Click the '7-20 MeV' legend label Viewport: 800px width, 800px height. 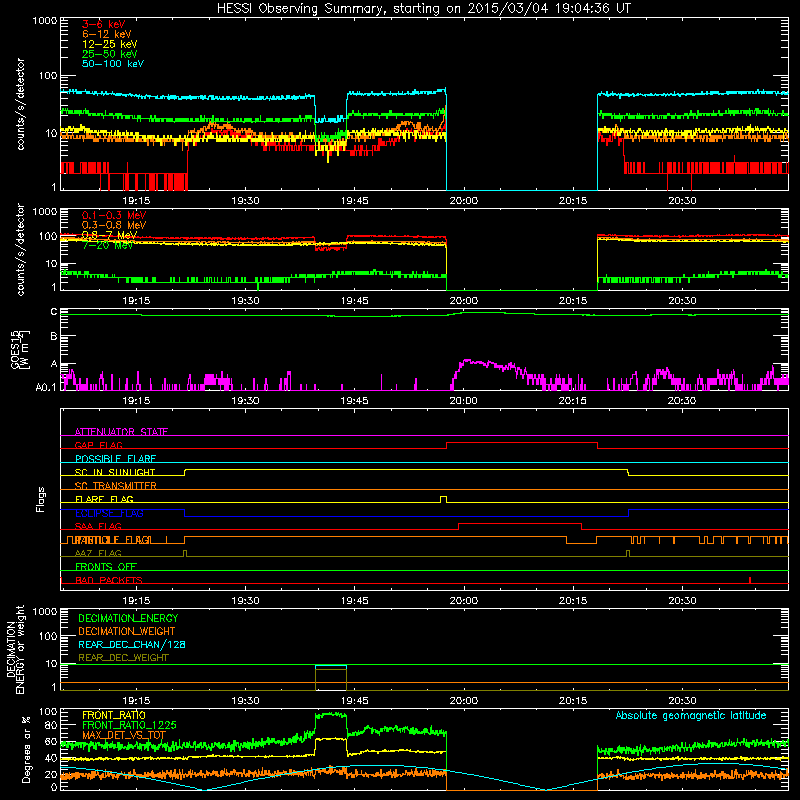click(107, 245)
